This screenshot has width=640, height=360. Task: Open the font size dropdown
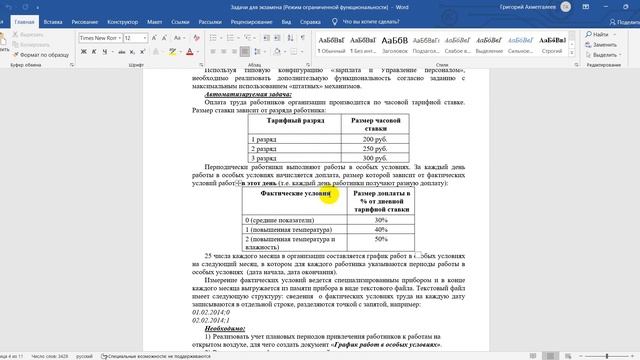[x=144, y=38]
